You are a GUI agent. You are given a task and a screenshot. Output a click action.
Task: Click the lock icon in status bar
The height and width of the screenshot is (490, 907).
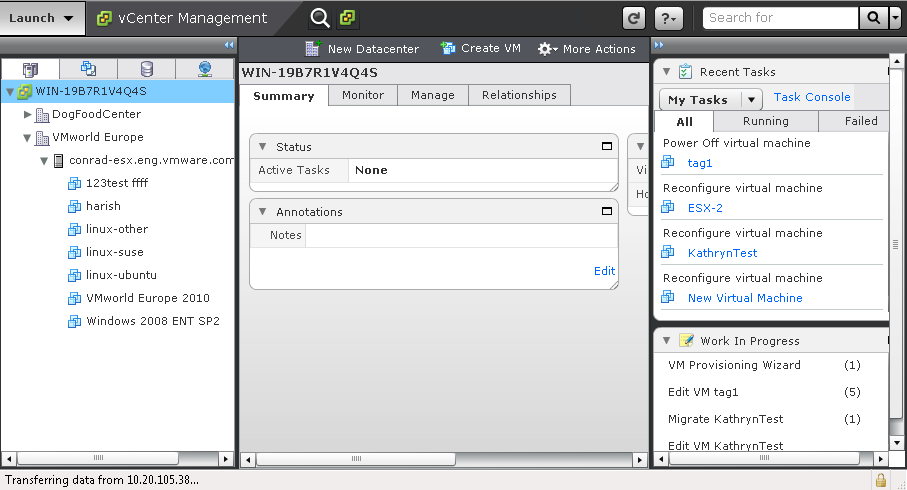[880, 480]
